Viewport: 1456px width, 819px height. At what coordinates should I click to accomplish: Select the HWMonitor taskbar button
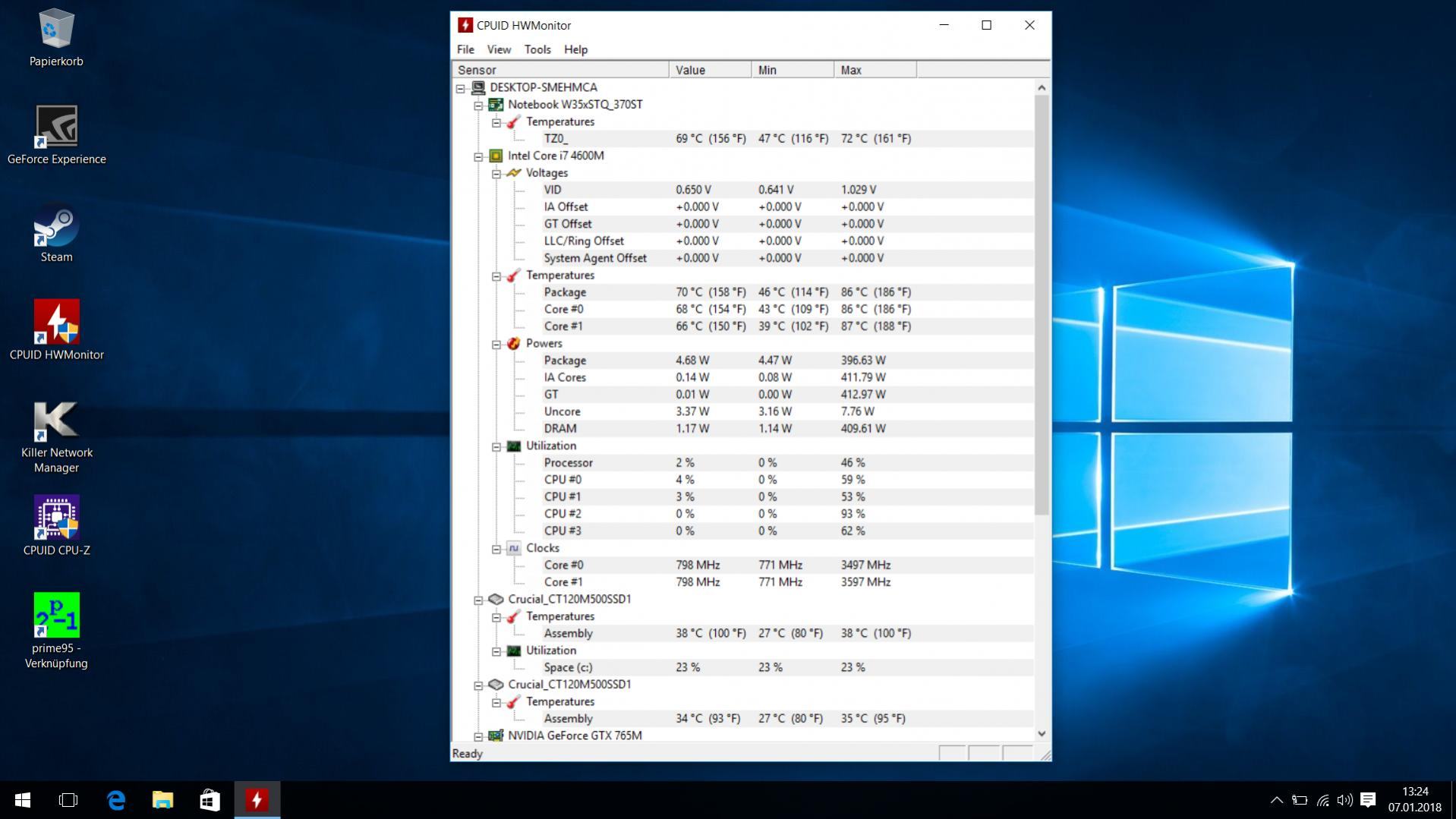coord(257,800)
